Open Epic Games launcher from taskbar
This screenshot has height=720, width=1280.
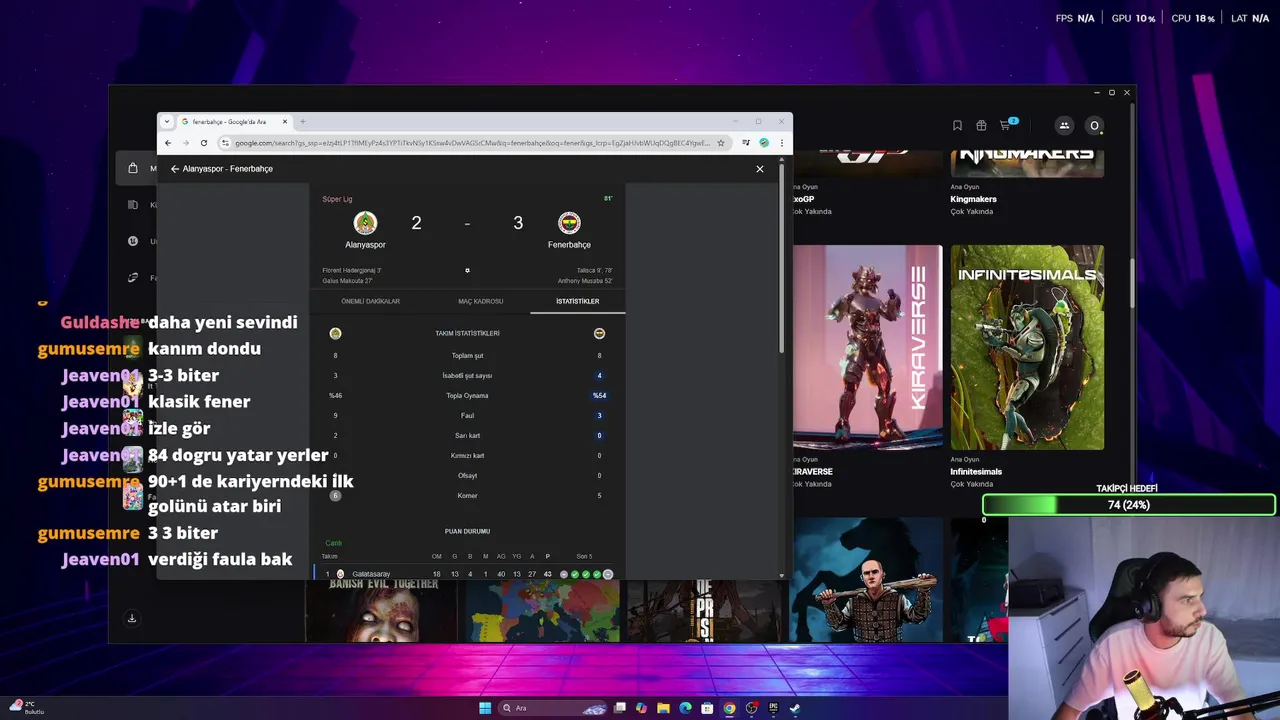tap(773, 708)
